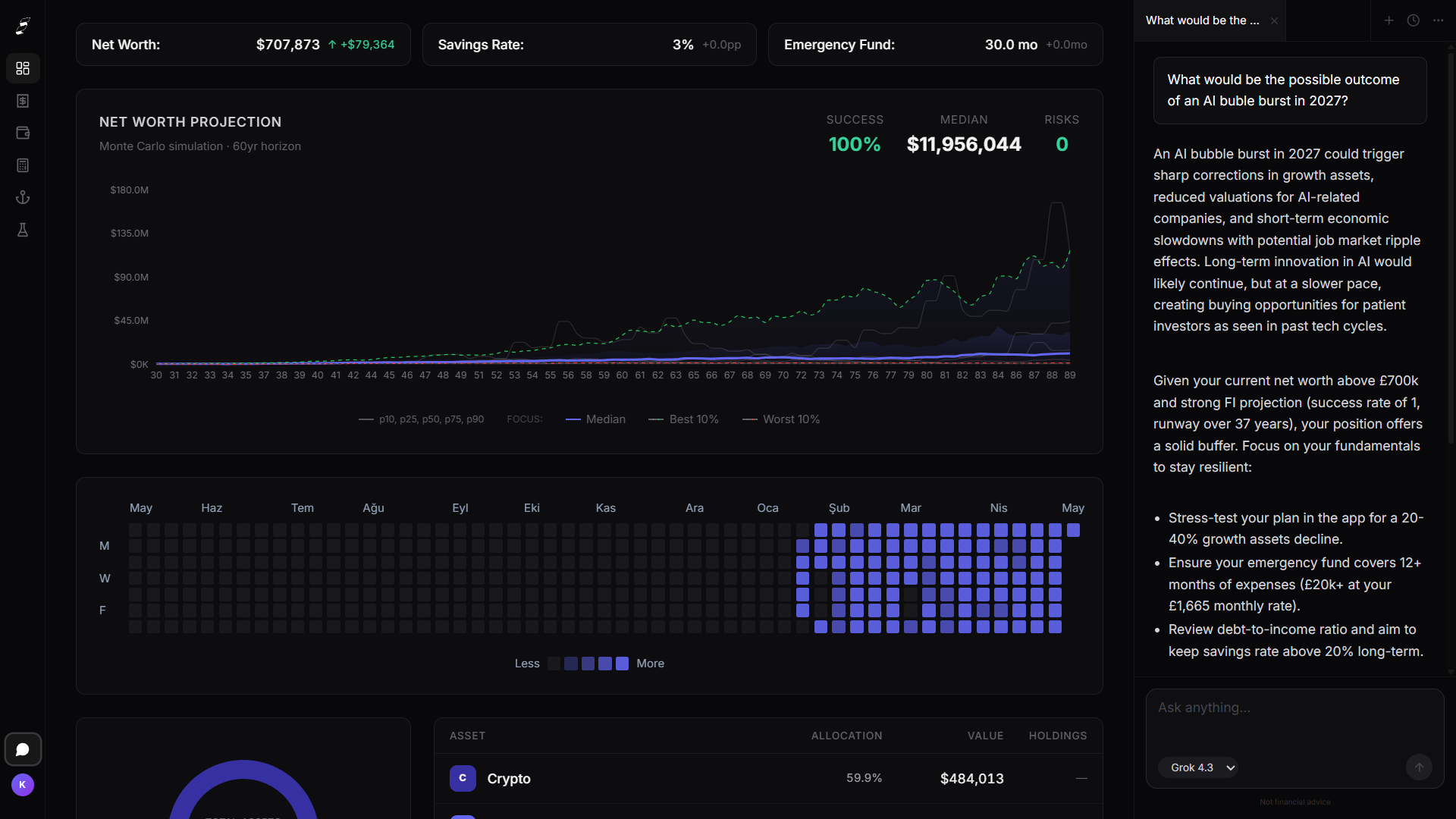
Task: Click the send message arrow button
Action: tap(1419, 767)
